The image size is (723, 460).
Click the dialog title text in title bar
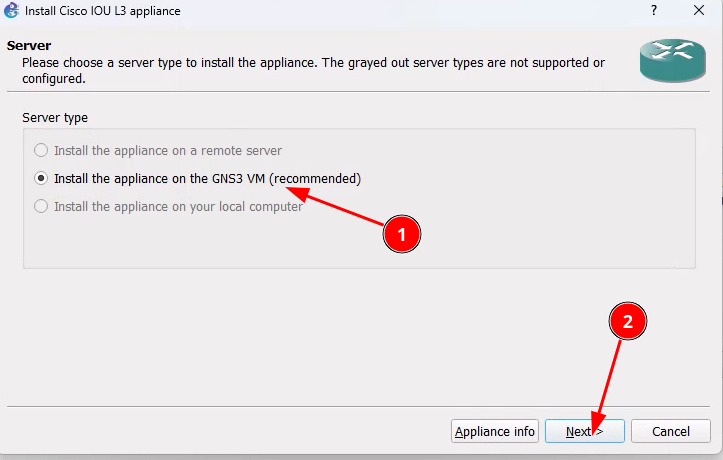[101, 11]
